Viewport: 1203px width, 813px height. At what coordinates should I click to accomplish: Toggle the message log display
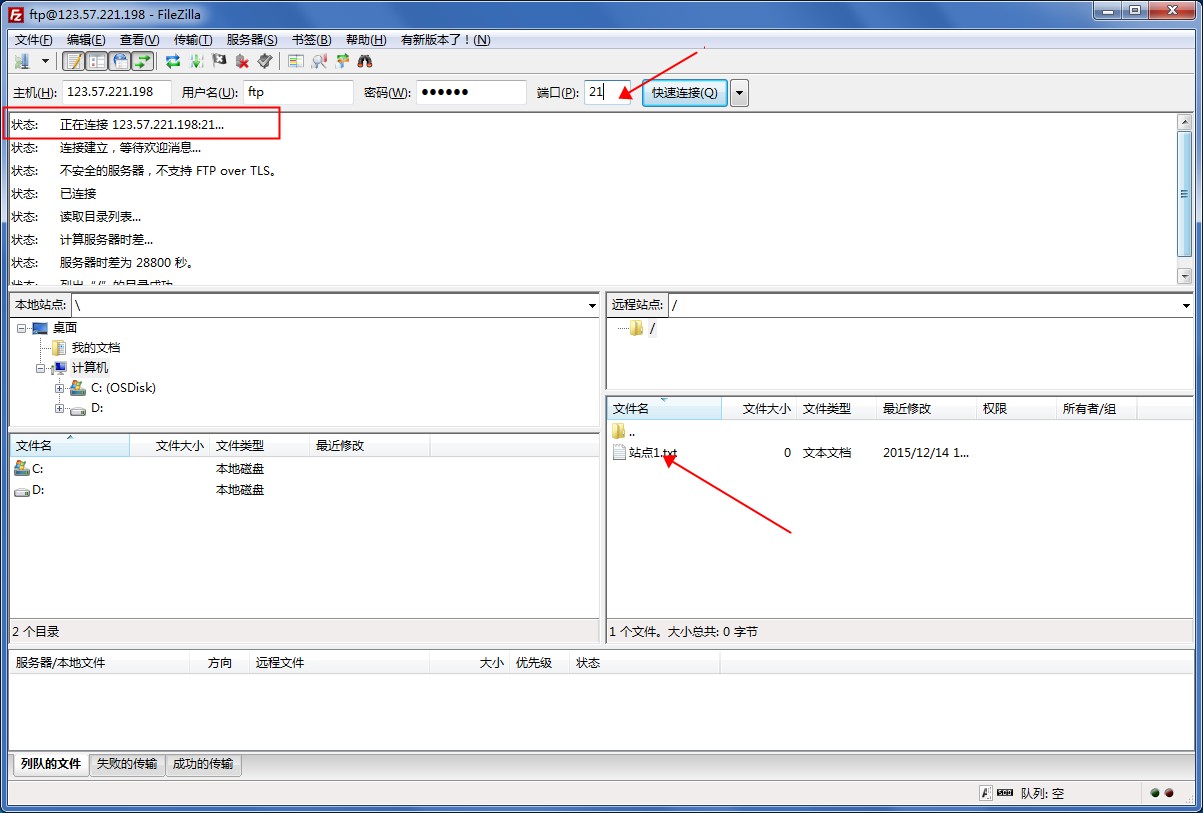74,61
